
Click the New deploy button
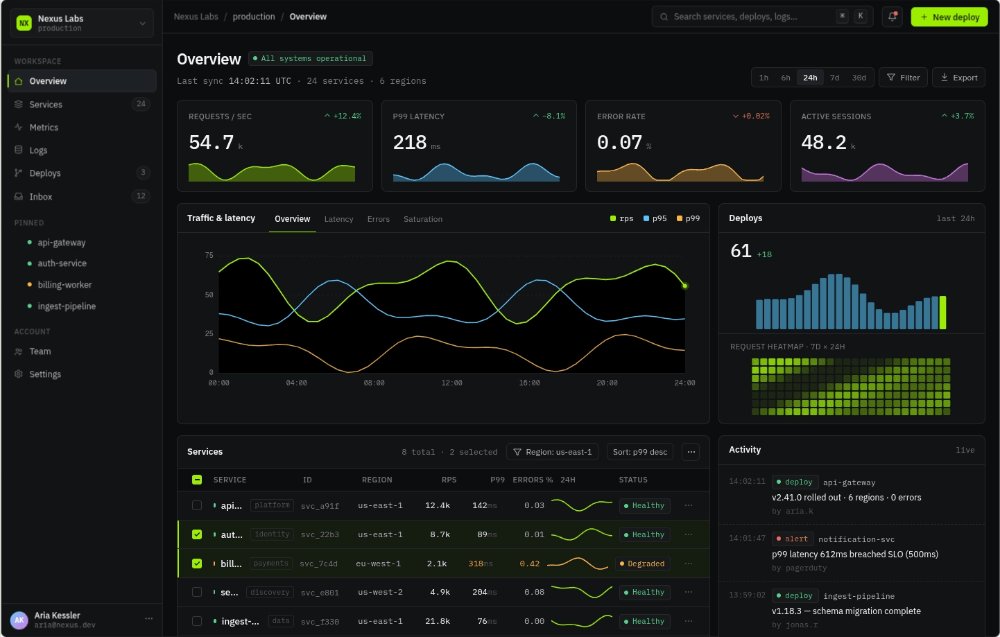pyautogui.click(x=949, y=17)
